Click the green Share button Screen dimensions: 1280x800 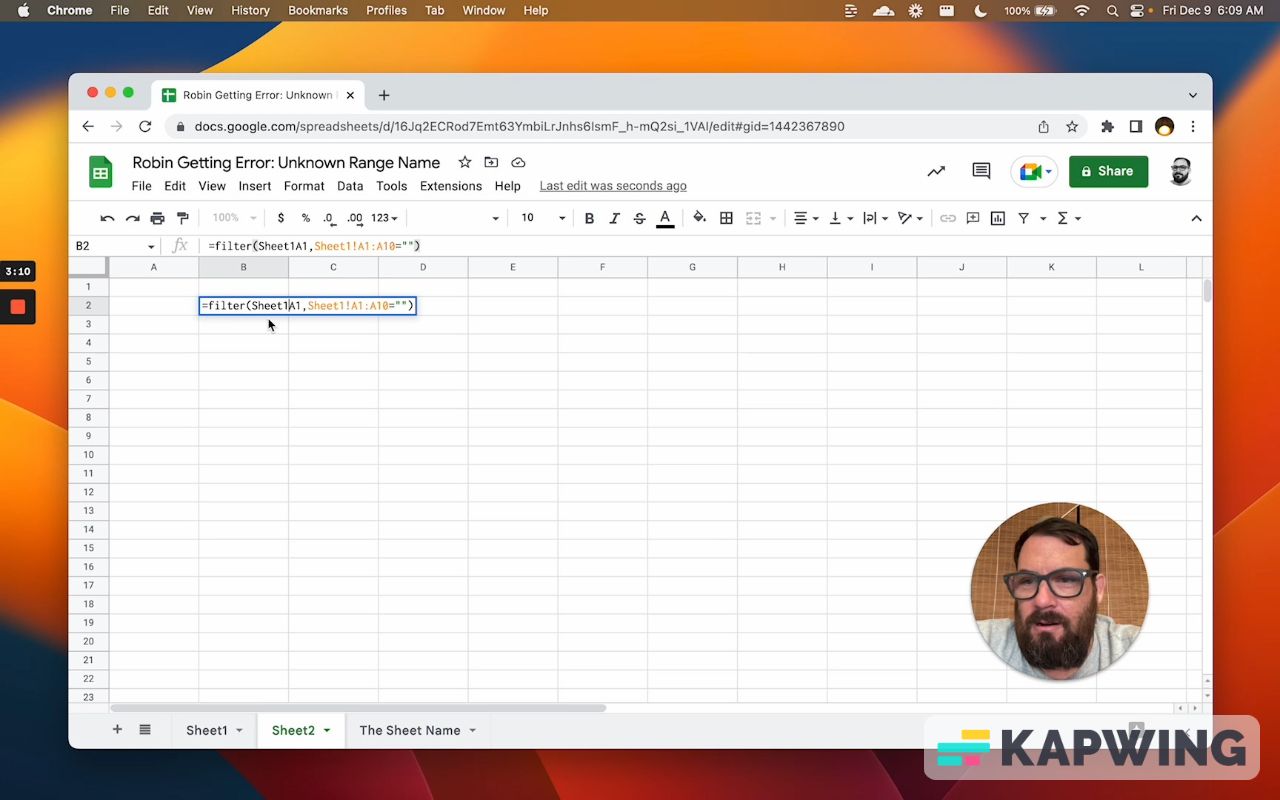point(1108,171)
